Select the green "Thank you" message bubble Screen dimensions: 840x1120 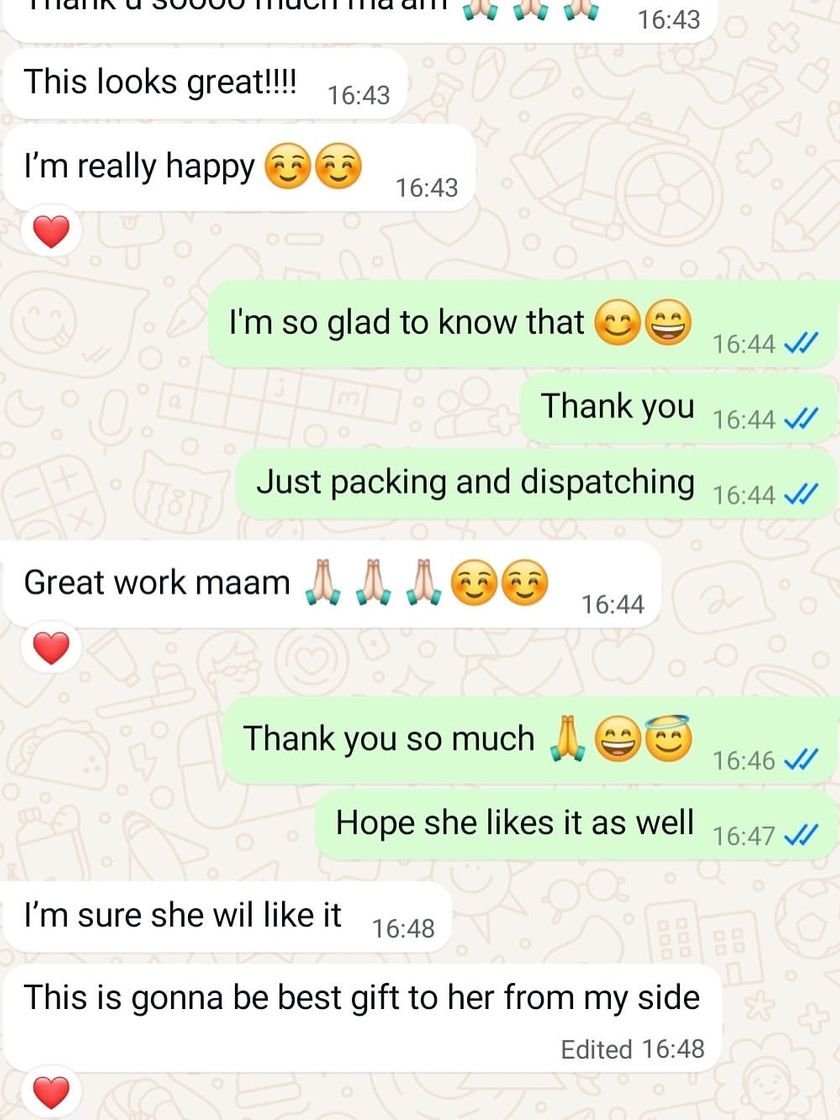(679, 409)
